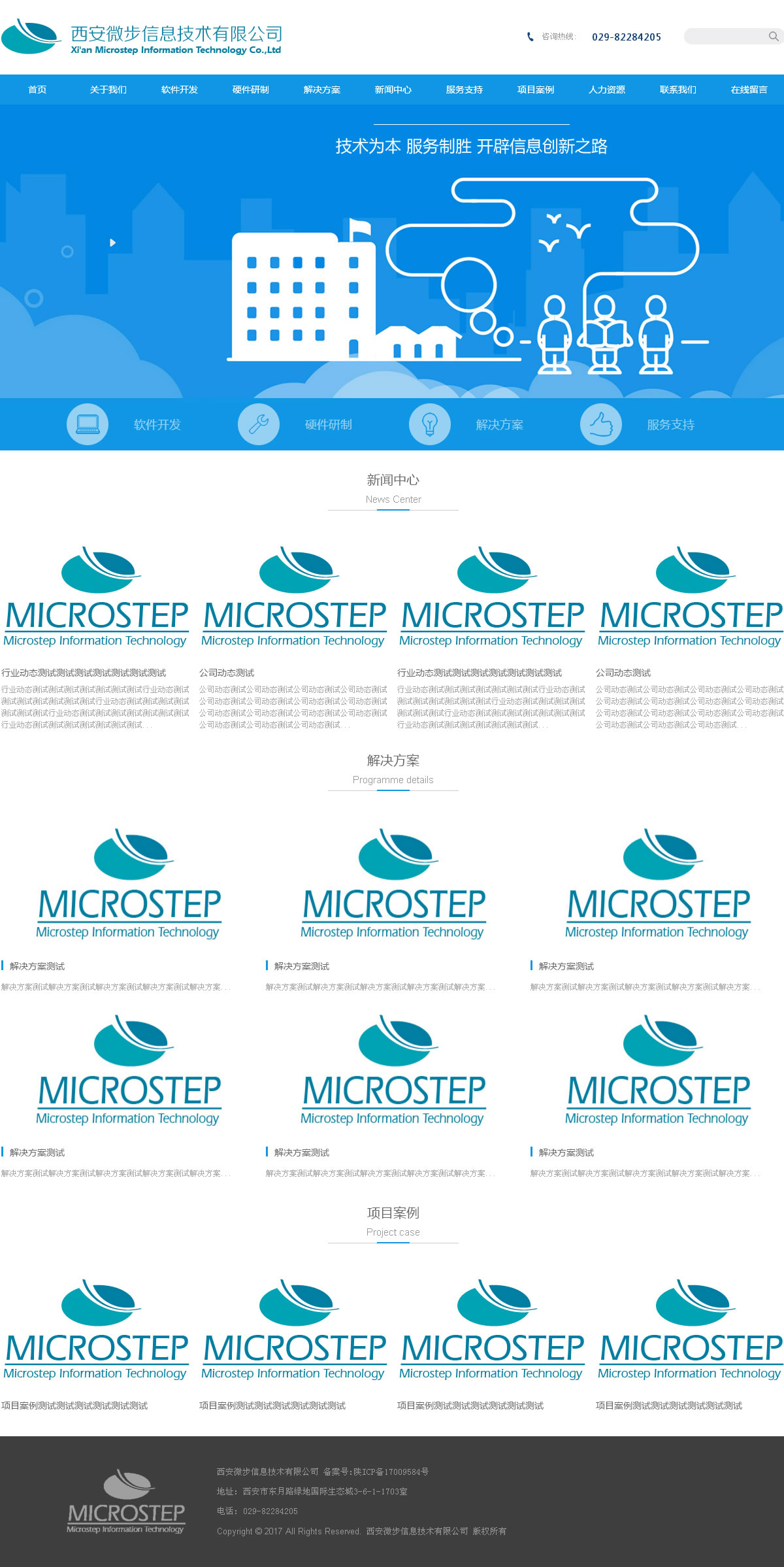Click the wrench icon for 硬件研制
Screen dimensions: 784x1567
point(259,424)
